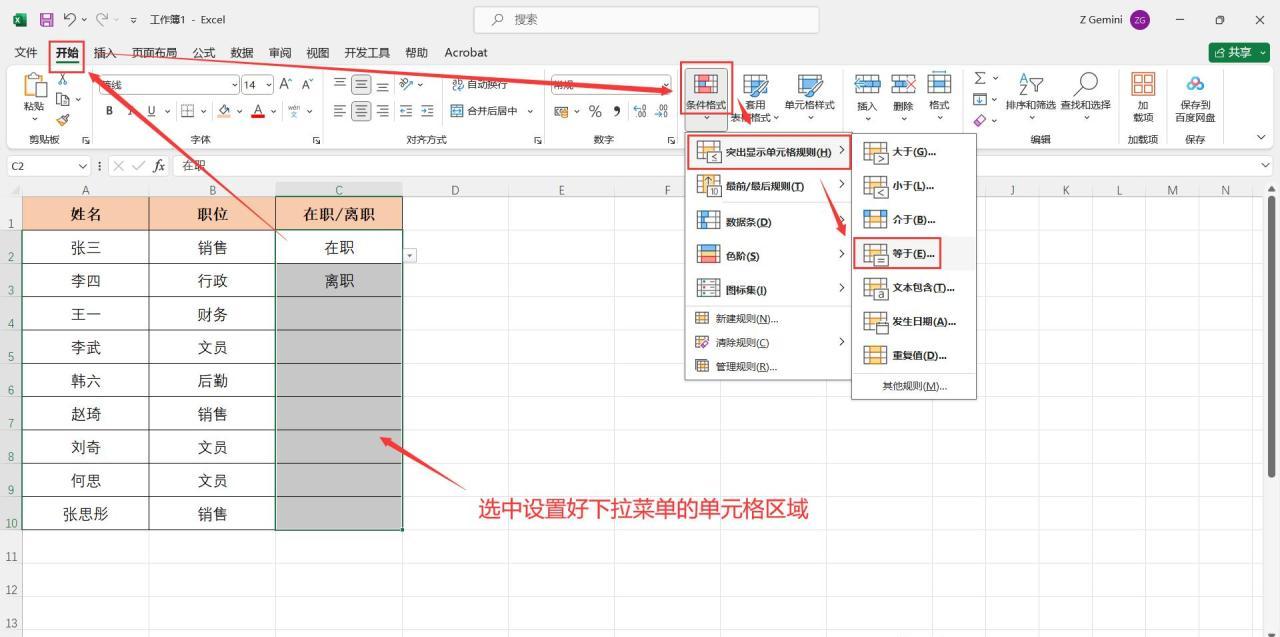Click the Paste clipboard icon
The width and height of the screenshot is (1280, 637).
pos(34,86)
